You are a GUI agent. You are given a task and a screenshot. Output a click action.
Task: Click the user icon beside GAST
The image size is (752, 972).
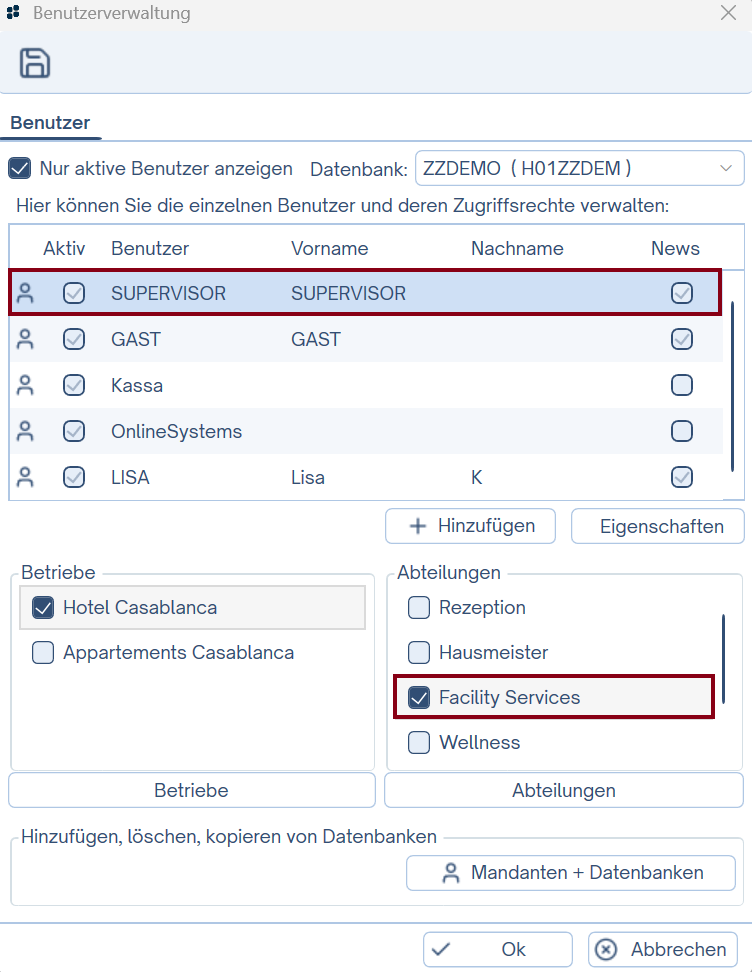click(x=26, y=340)
